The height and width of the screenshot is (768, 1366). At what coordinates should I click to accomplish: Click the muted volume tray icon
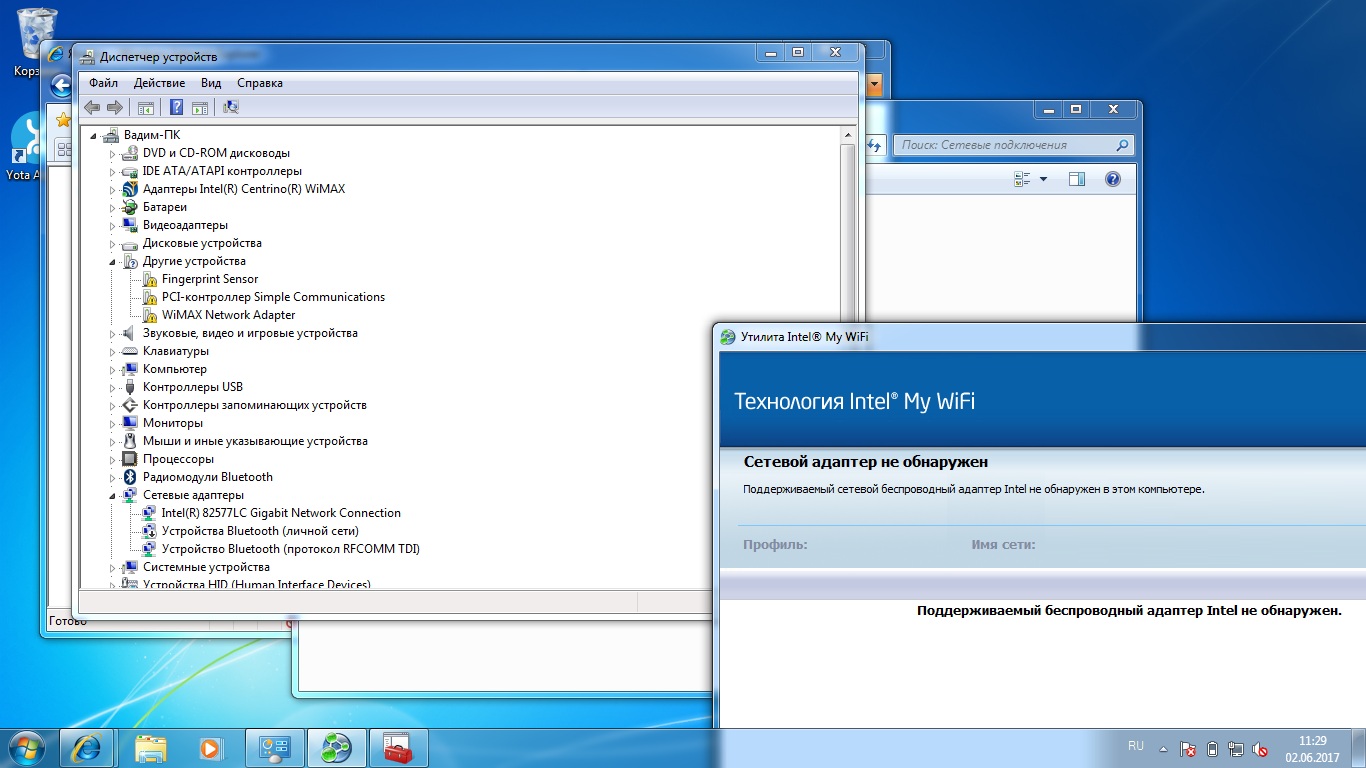point(1262,748)
